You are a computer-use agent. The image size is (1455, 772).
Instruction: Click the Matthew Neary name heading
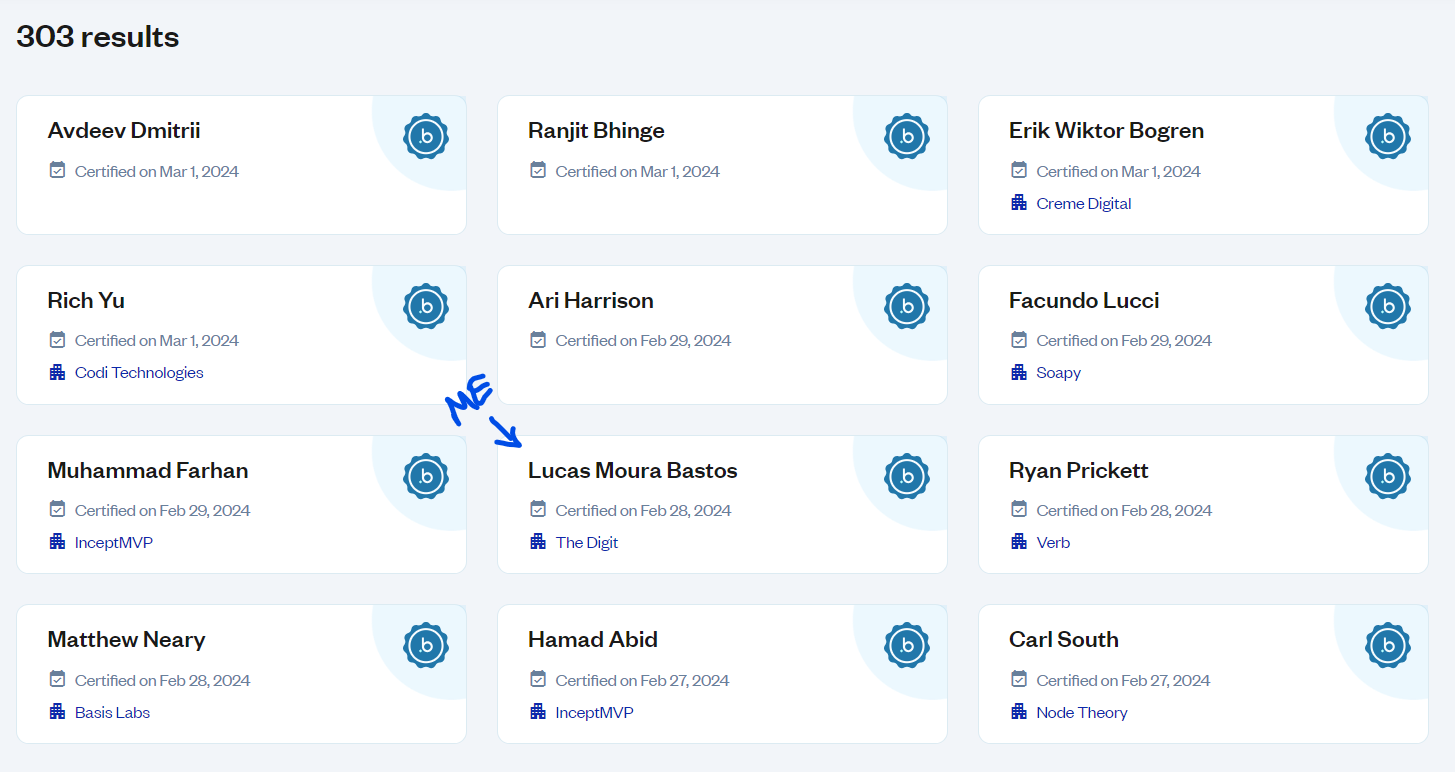(x=126, y=639)
